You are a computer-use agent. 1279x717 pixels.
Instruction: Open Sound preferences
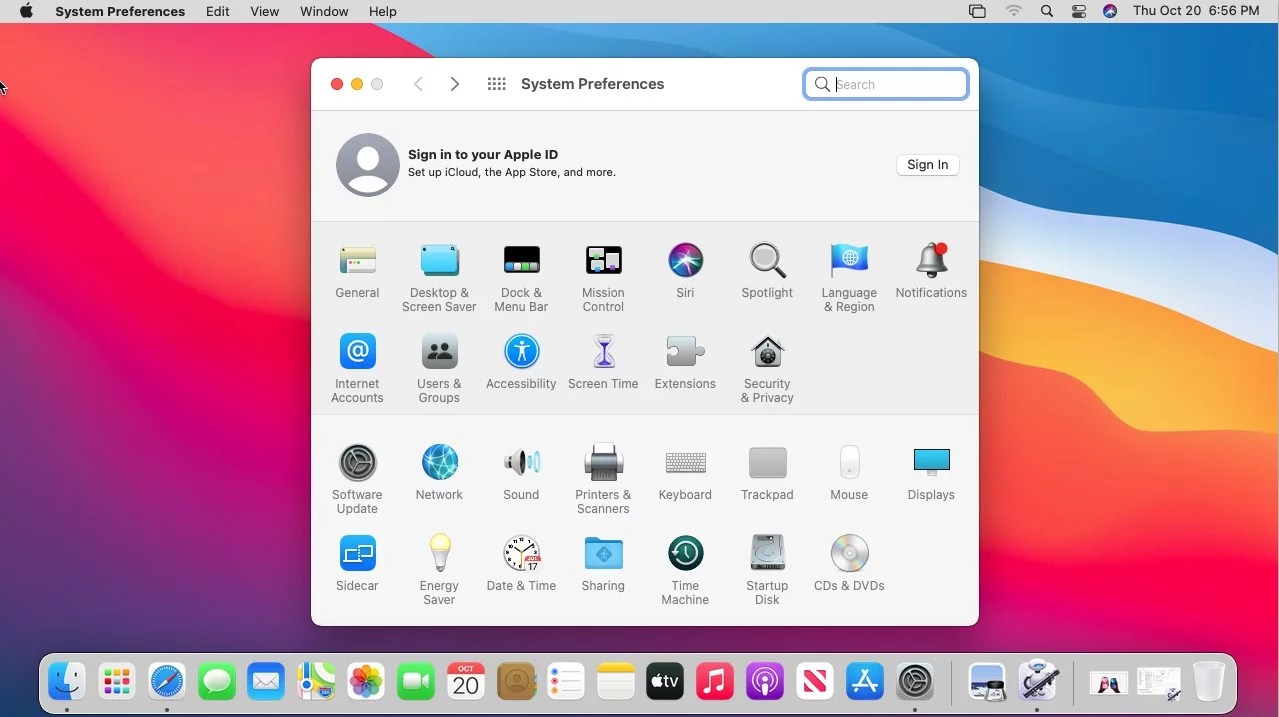click(x=521, y=461)
